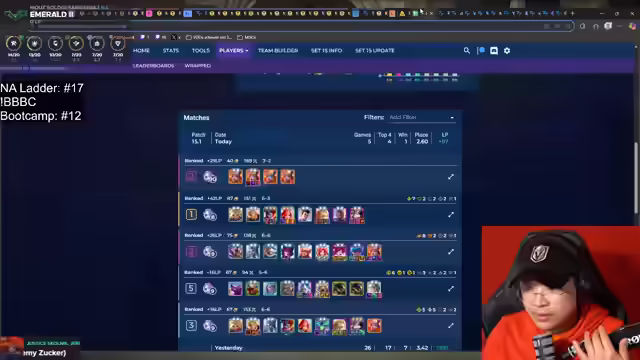Click the pink placement badge in +26LP match
The image size is (640, 360).
pos(191,251)
